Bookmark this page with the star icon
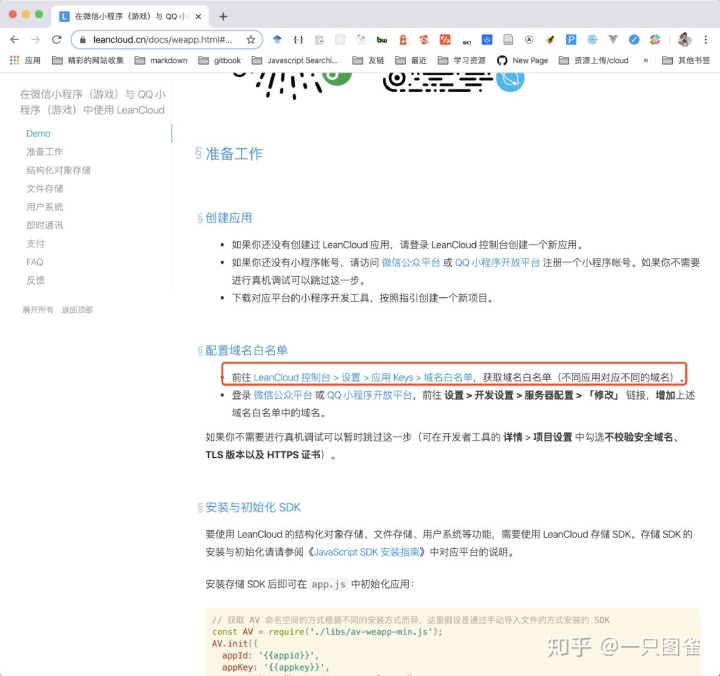This screenshot has height=676, width=720. 251,40
